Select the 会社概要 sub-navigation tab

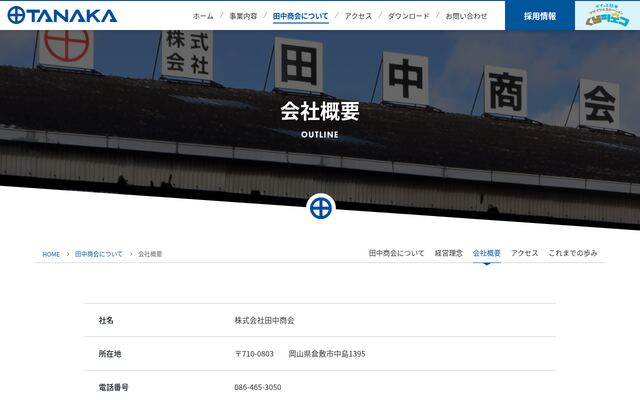pyautogui.click(x=487, y=253)
